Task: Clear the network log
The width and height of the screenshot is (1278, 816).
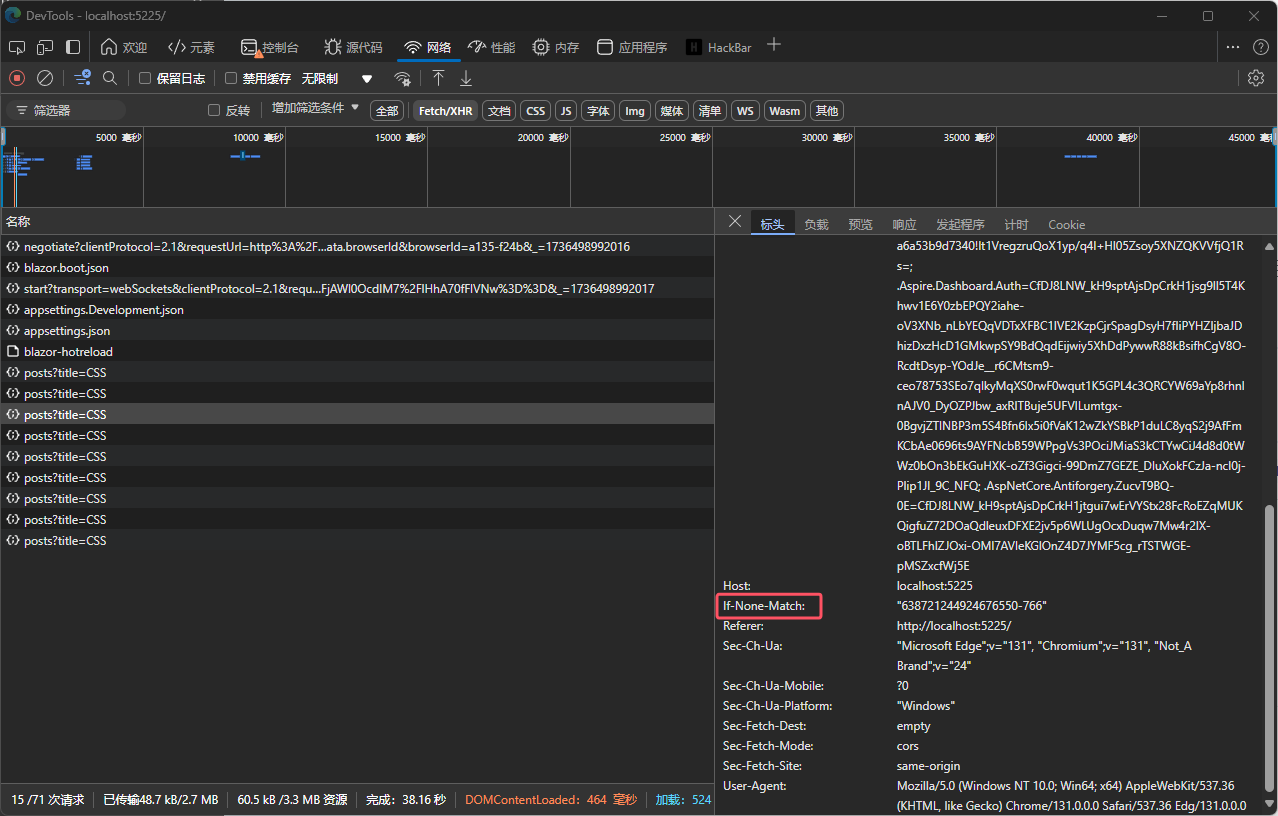Action: (x=45, y=78)
